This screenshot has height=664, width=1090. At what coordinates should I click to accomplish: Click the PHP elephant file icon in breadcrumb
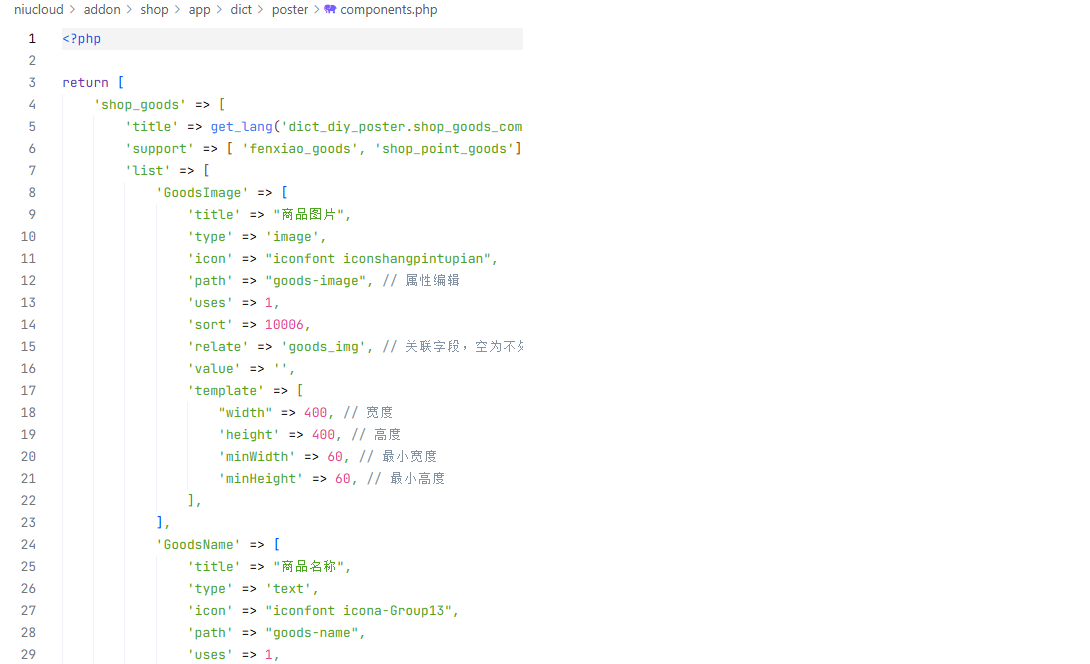[x=330, y=10]
